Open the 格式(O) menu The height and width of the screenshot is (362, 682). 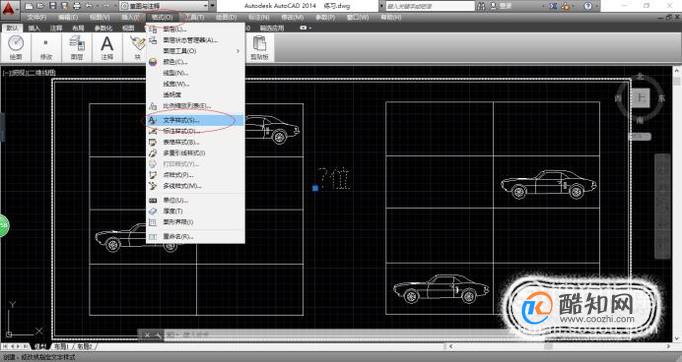point(162,17)
